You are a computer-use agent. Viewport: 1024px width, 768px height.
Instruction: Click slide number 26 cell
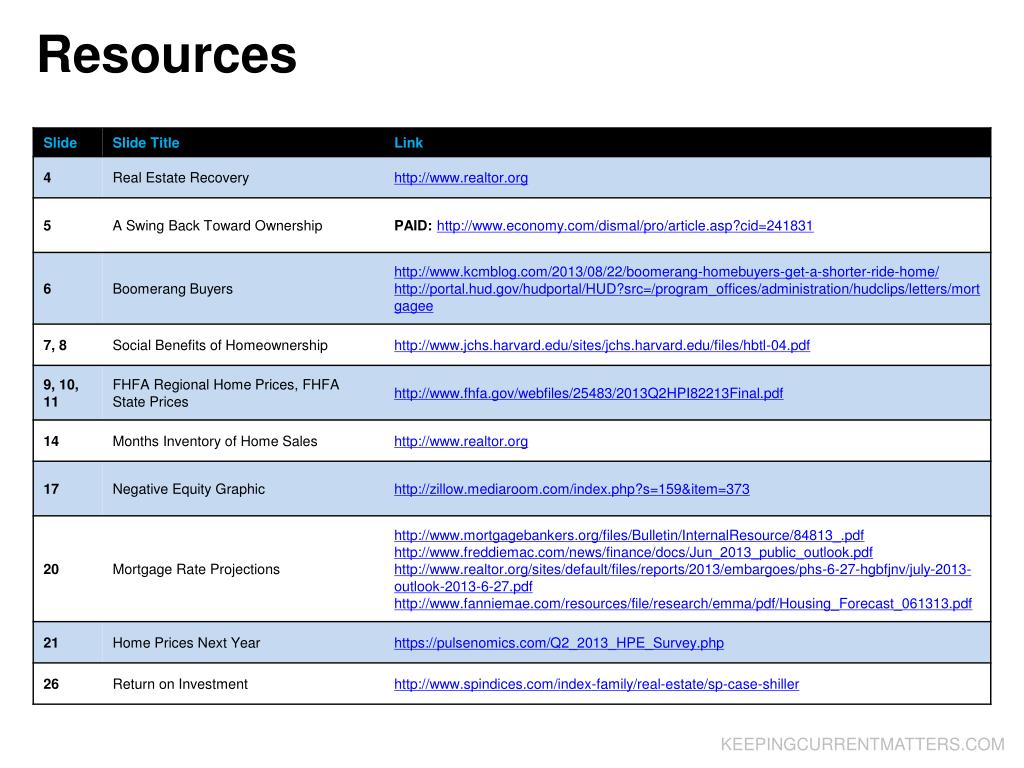pyautogui.click(x=68, y=684)
